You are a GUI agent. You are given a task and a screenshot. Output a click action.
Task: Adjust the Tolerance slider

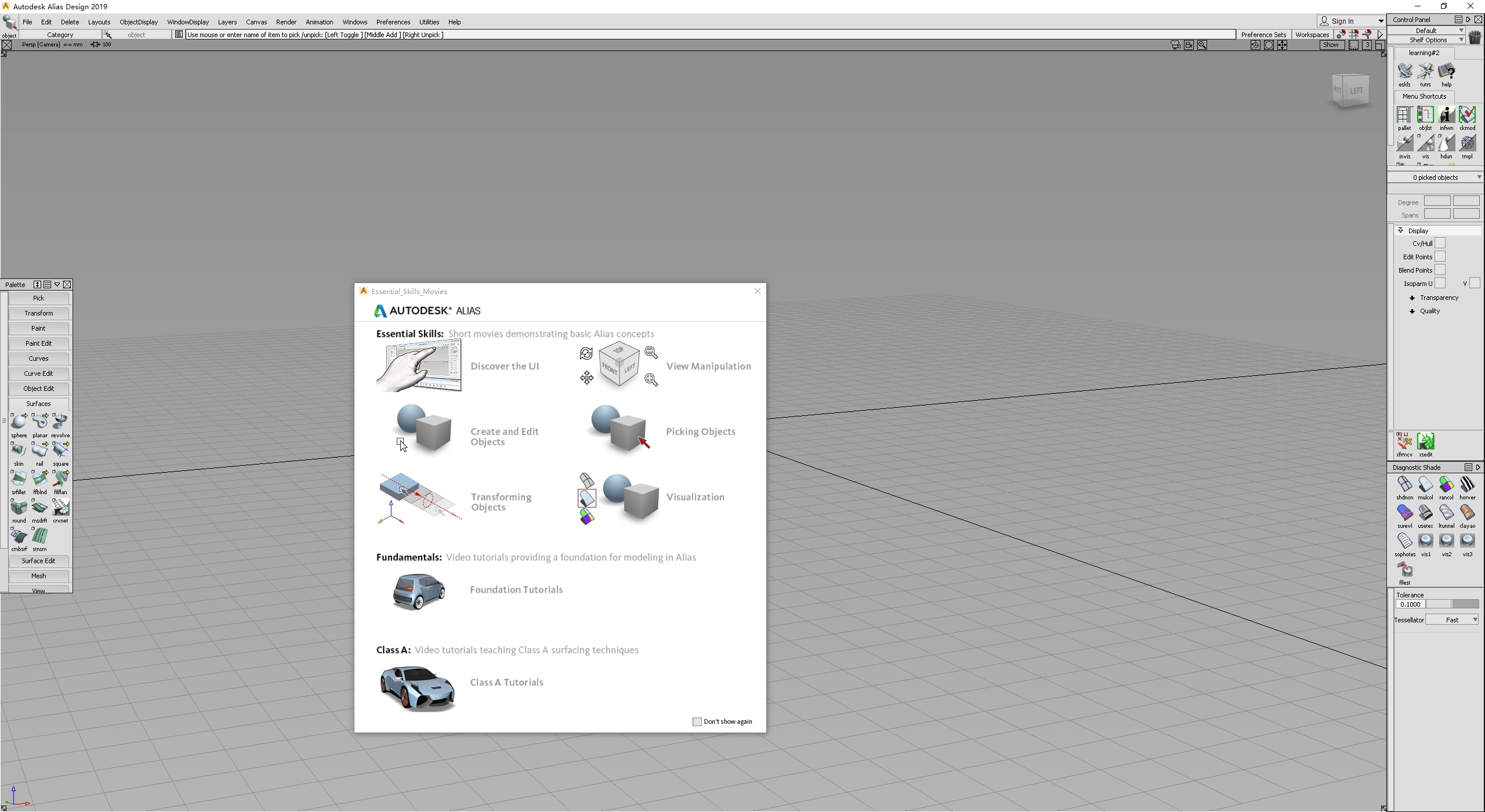tap(1451, 604)
